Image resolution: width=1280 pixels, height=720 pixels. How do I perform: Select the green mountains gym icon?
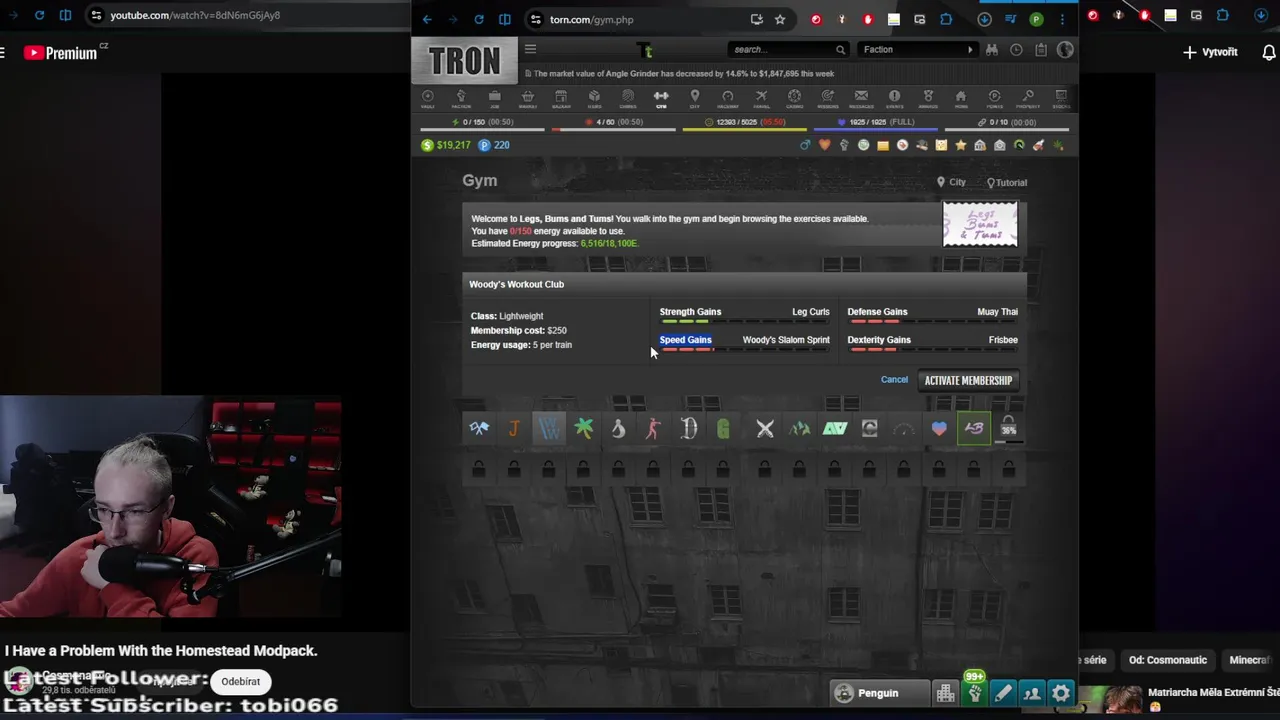[800, 429]
